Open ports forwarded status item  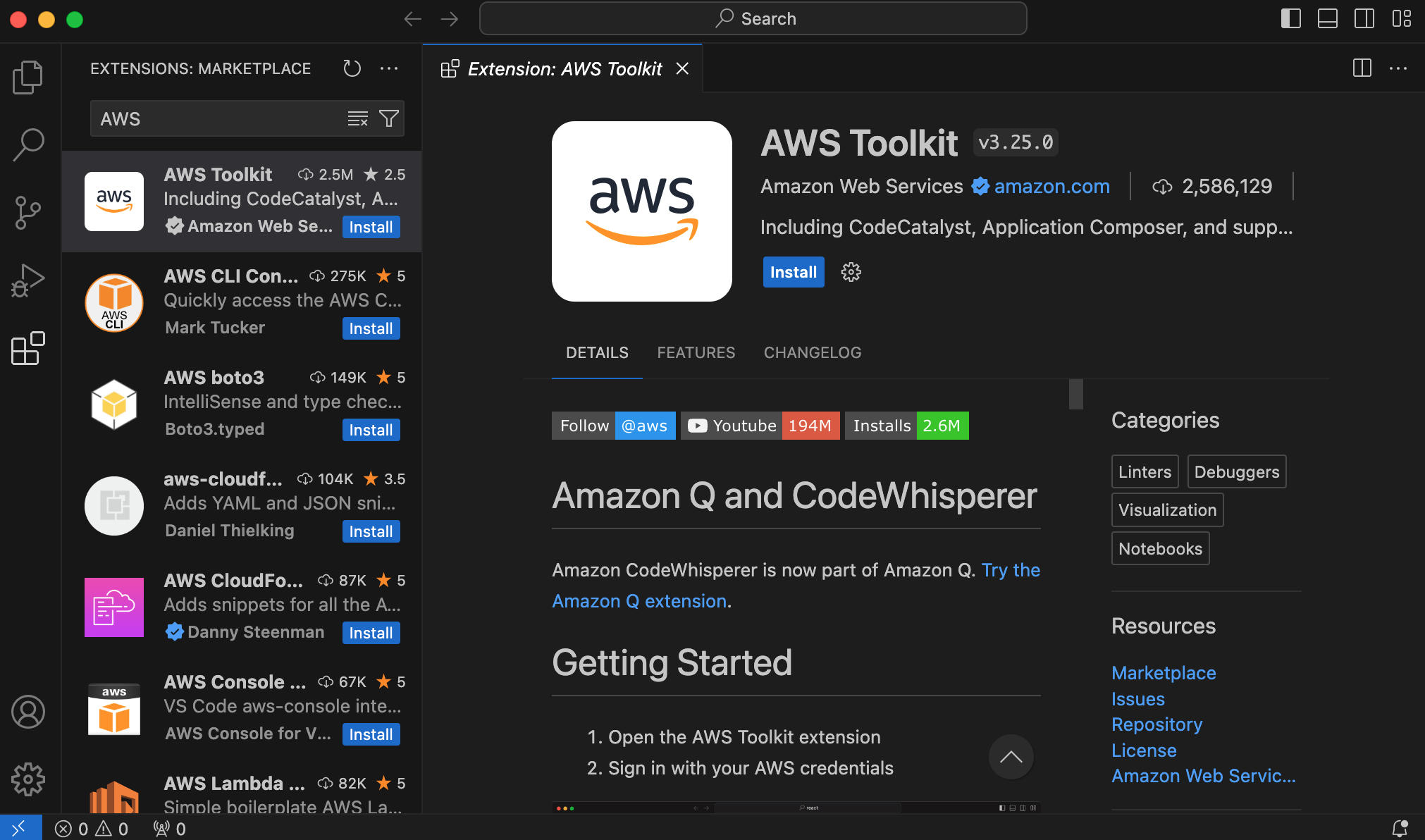170,829
